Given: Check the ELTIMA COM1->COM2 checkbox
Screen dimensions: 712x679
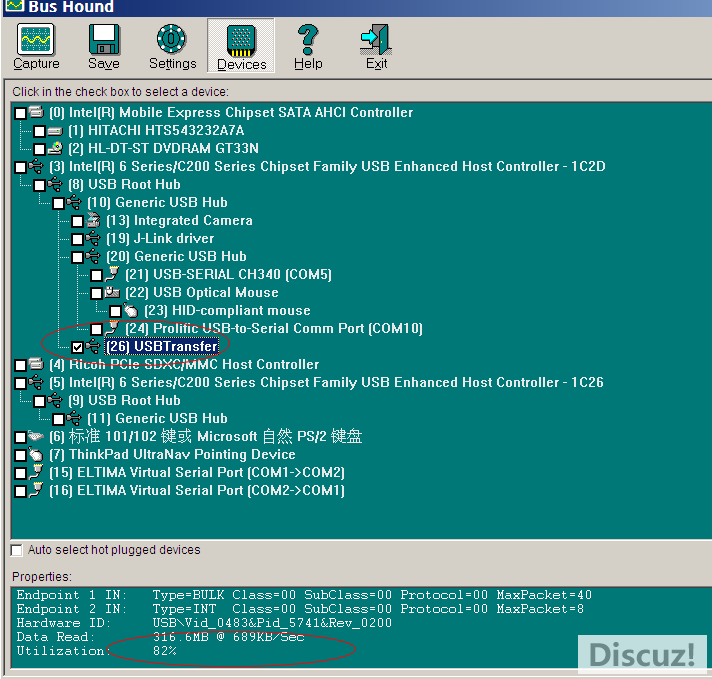Looking at the screenshot, I should (x=20, y=473).
